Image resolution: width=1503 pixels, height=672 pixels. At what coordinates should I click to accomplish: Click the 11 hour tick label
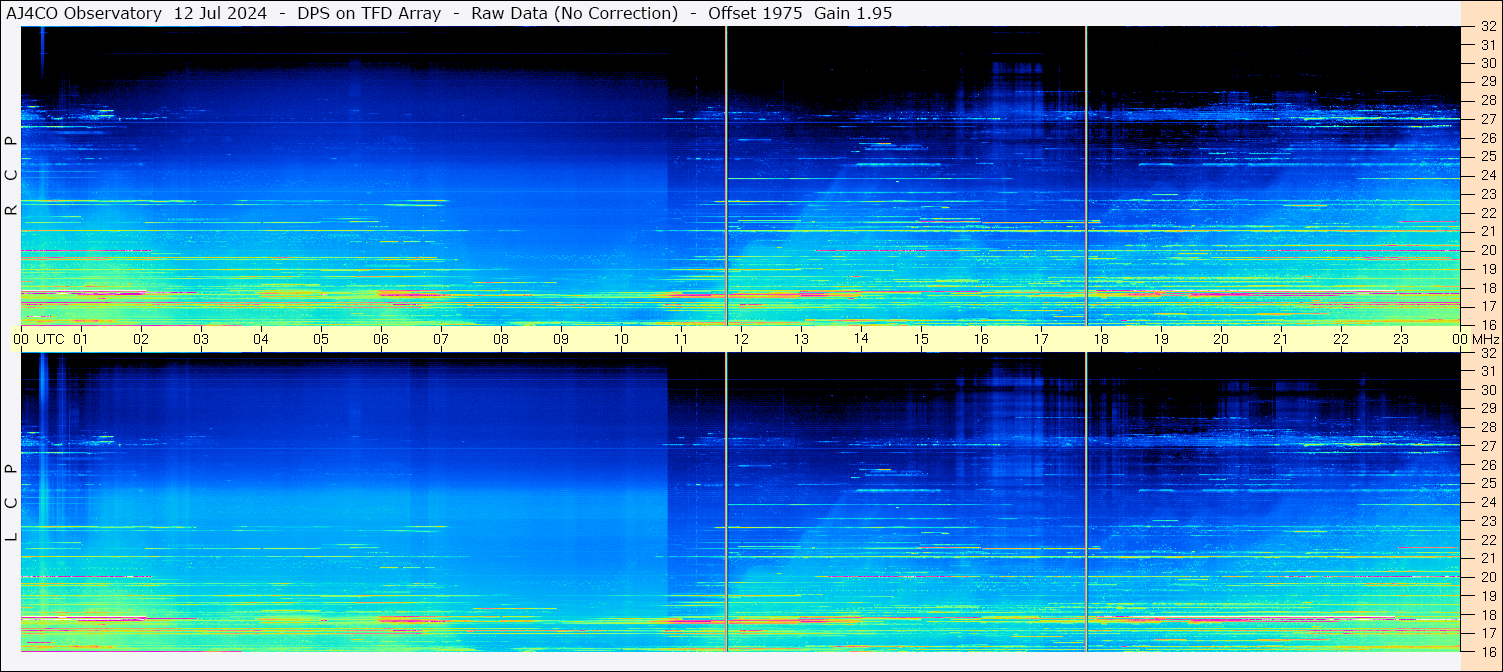(x=681, y=339)
